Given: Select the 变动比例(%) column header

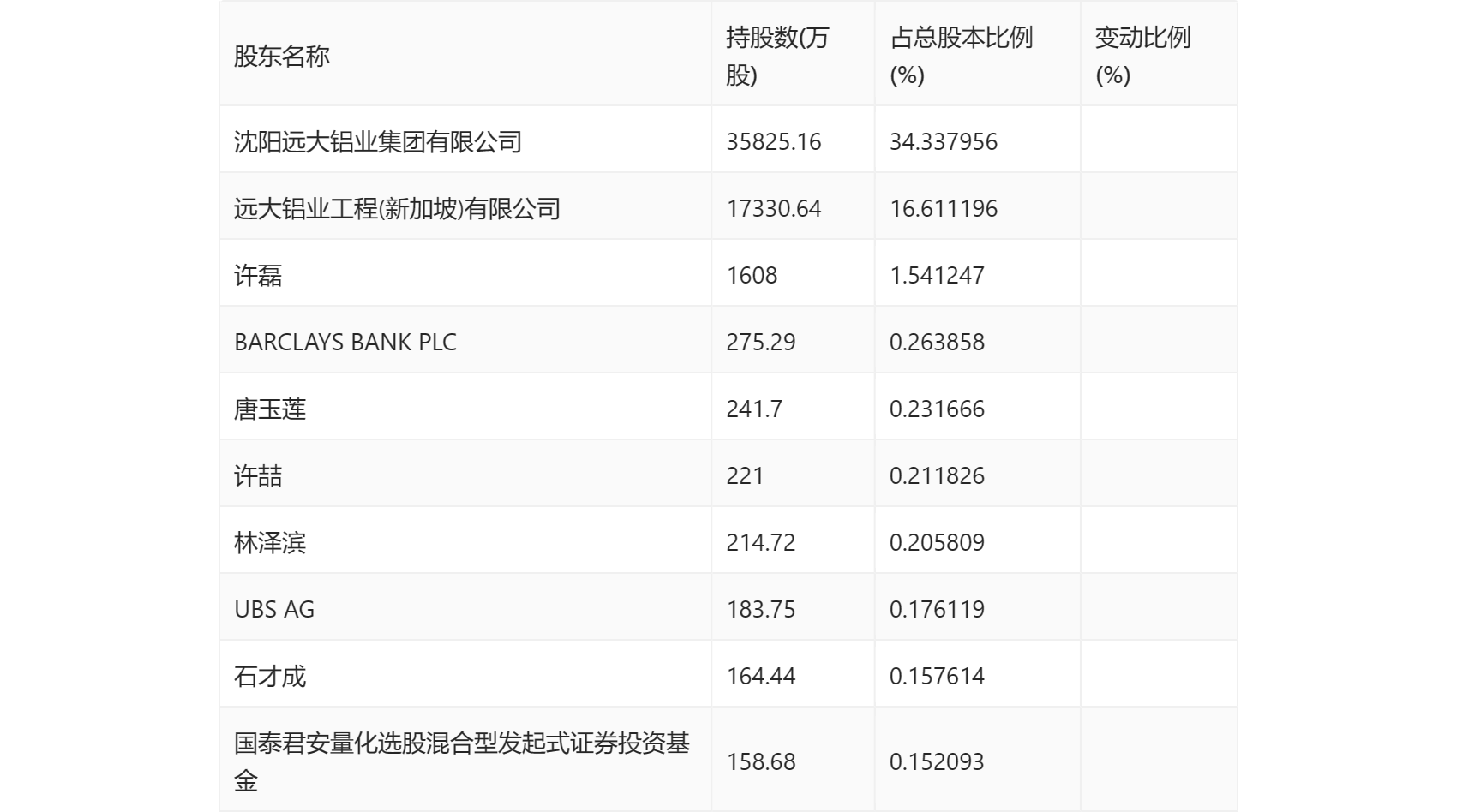Looking at the screenshot, I should (1142, 57).
